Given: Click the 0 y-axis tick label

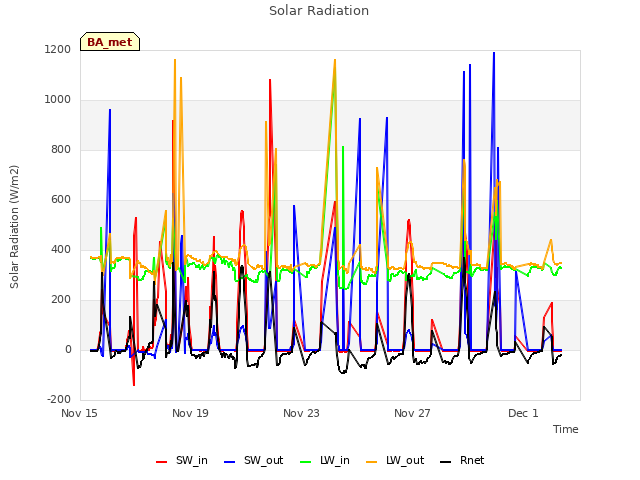Looking at the screenshot, I should (x=68, y=349).
